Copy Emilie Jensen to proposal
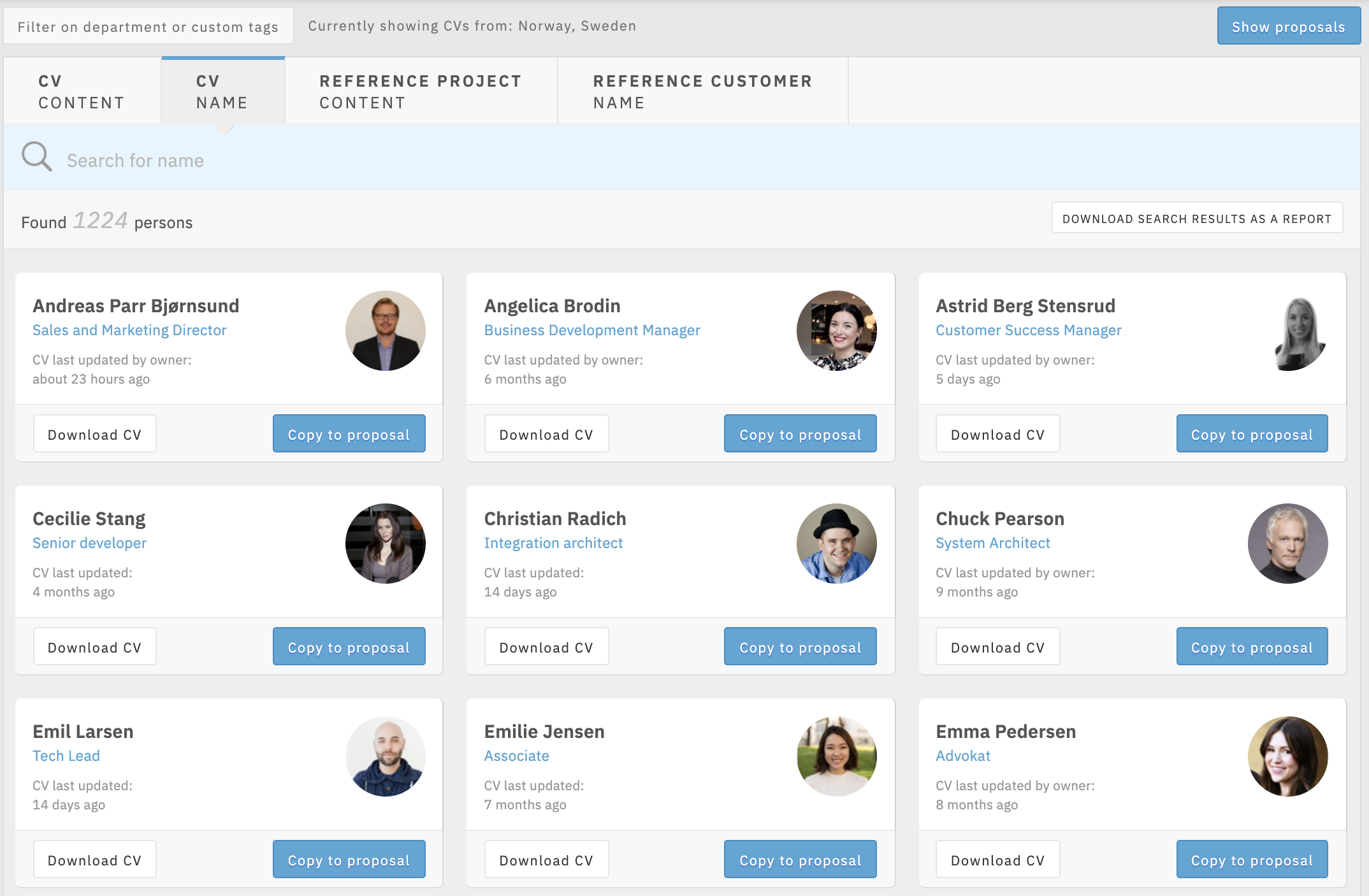The image size is (1369, 896). tap(800, 860)
